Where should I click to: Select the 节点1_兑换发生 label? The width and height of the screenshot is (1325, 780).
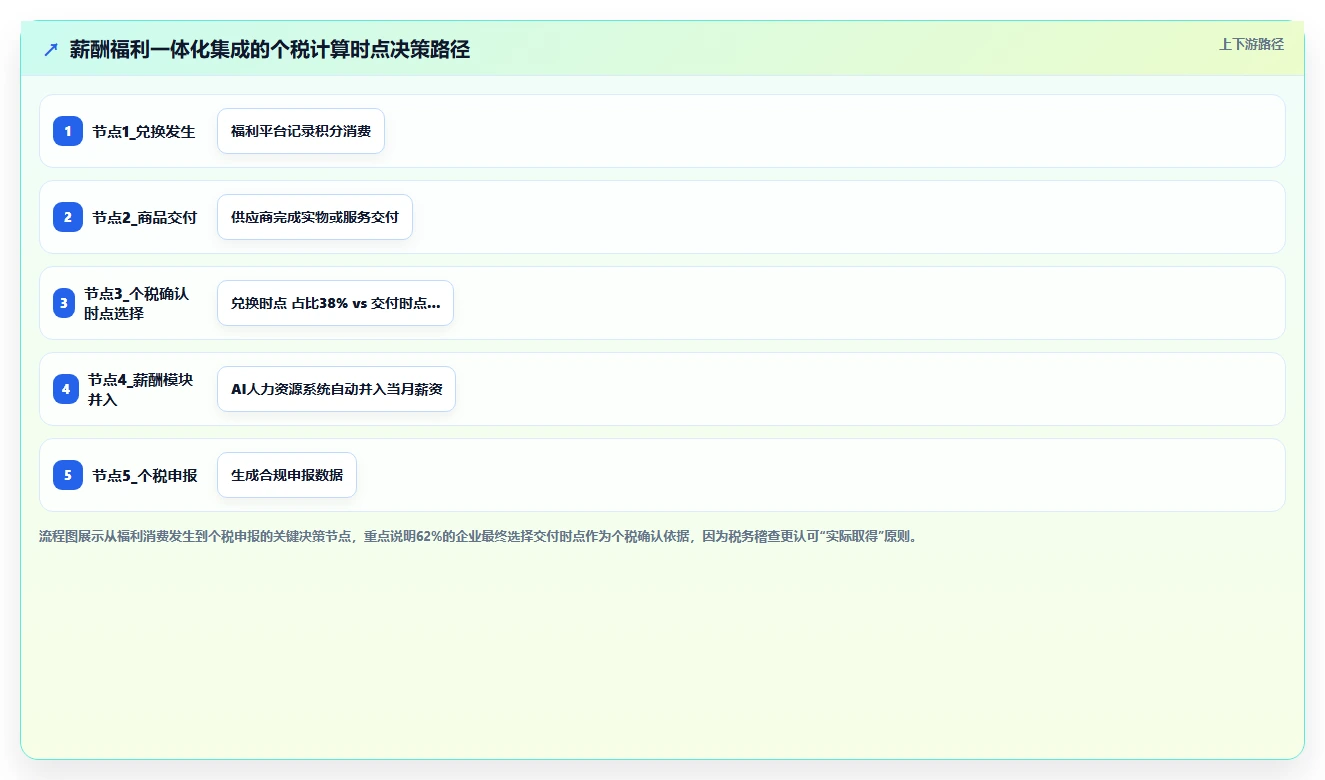tap(144, 131)
